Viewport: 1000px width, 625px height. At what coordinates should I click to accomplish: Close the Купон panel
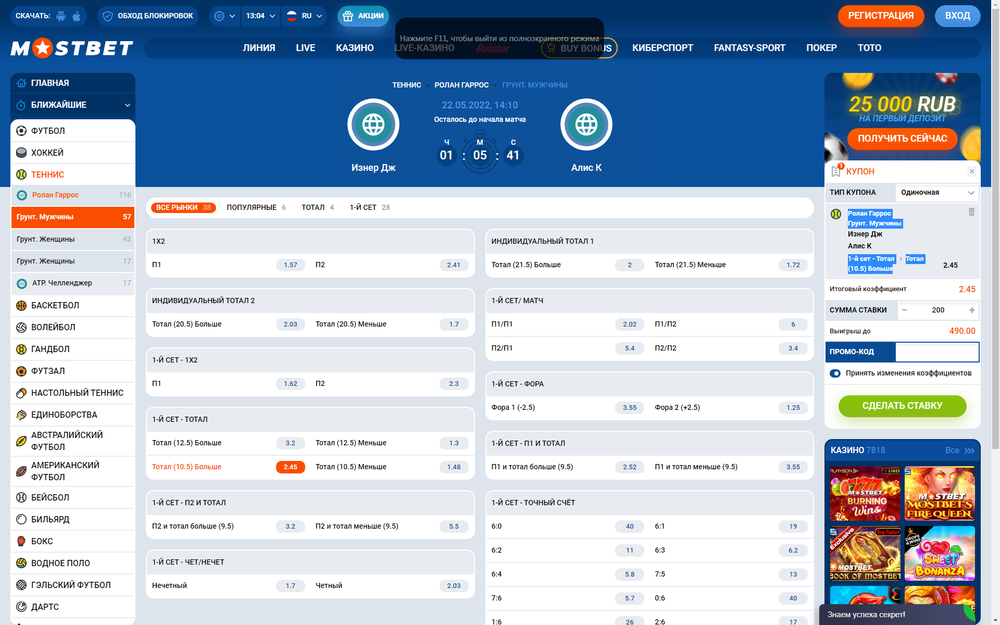(x=971, y=172)
